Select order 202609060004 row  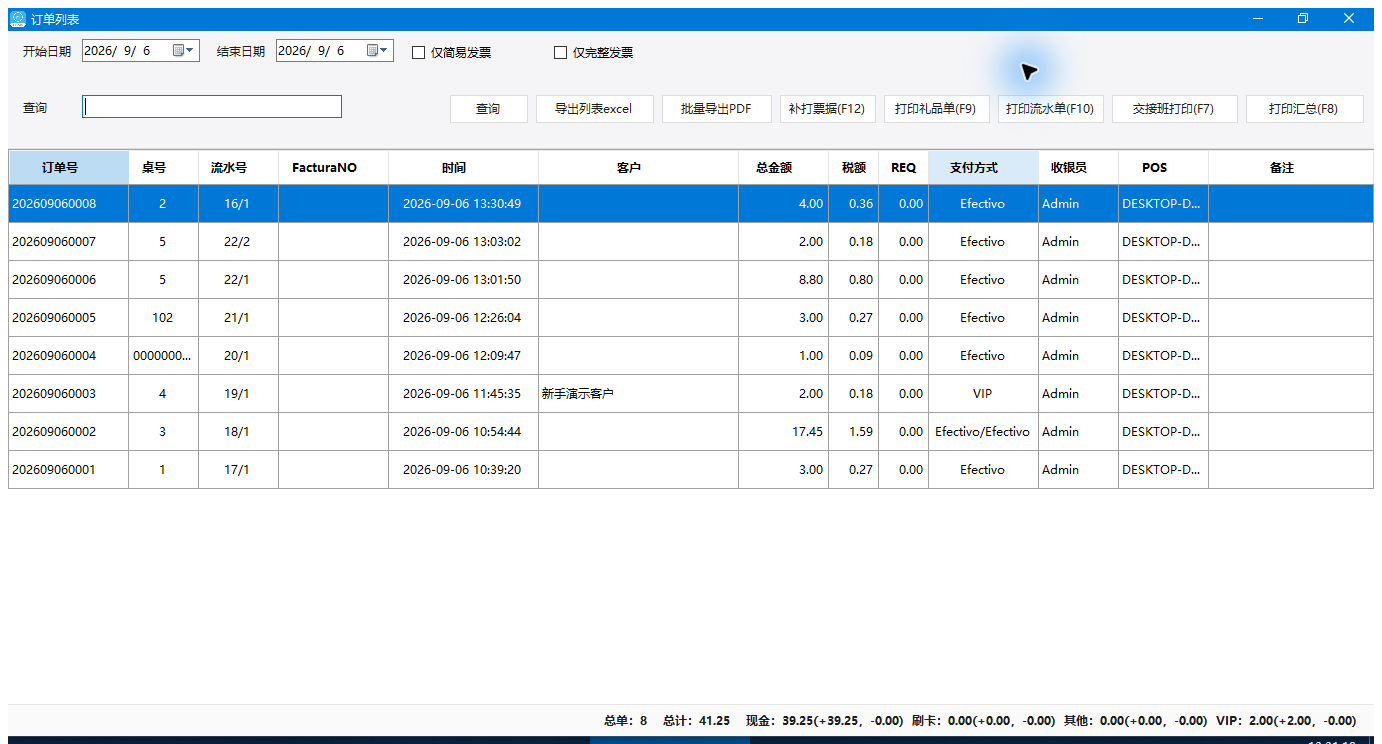click(x=691, y=355)
